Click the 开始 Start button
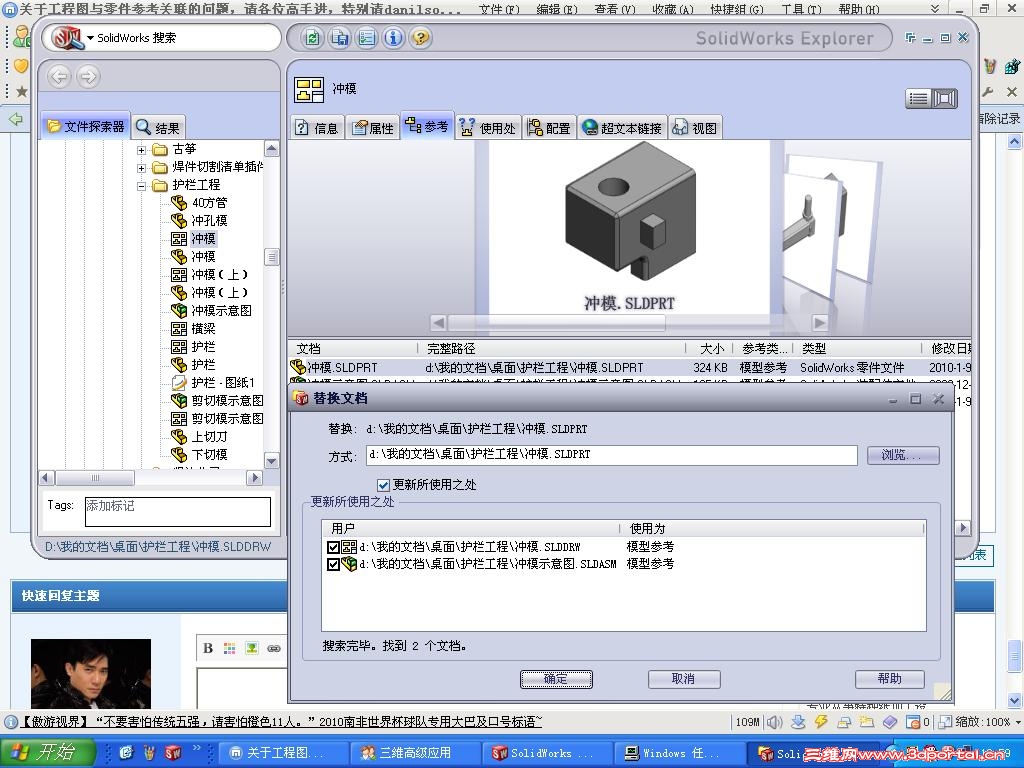 48,752
